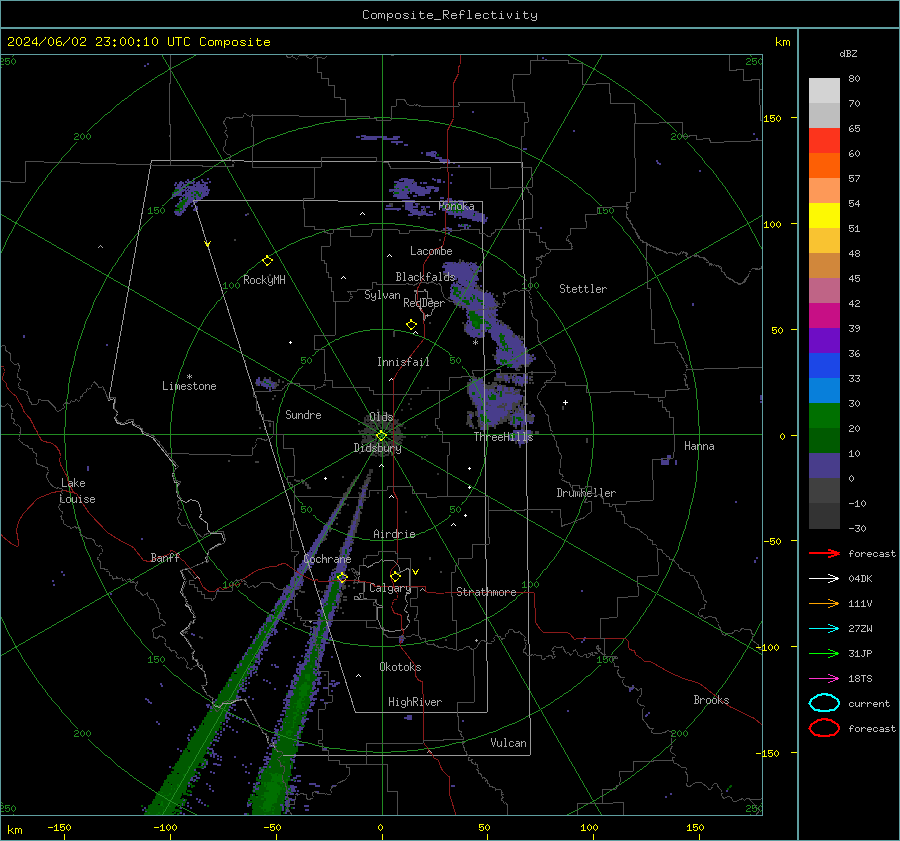Select the orange 111V arrow legend icon
The image size is (900, 841).
(824, 603)
